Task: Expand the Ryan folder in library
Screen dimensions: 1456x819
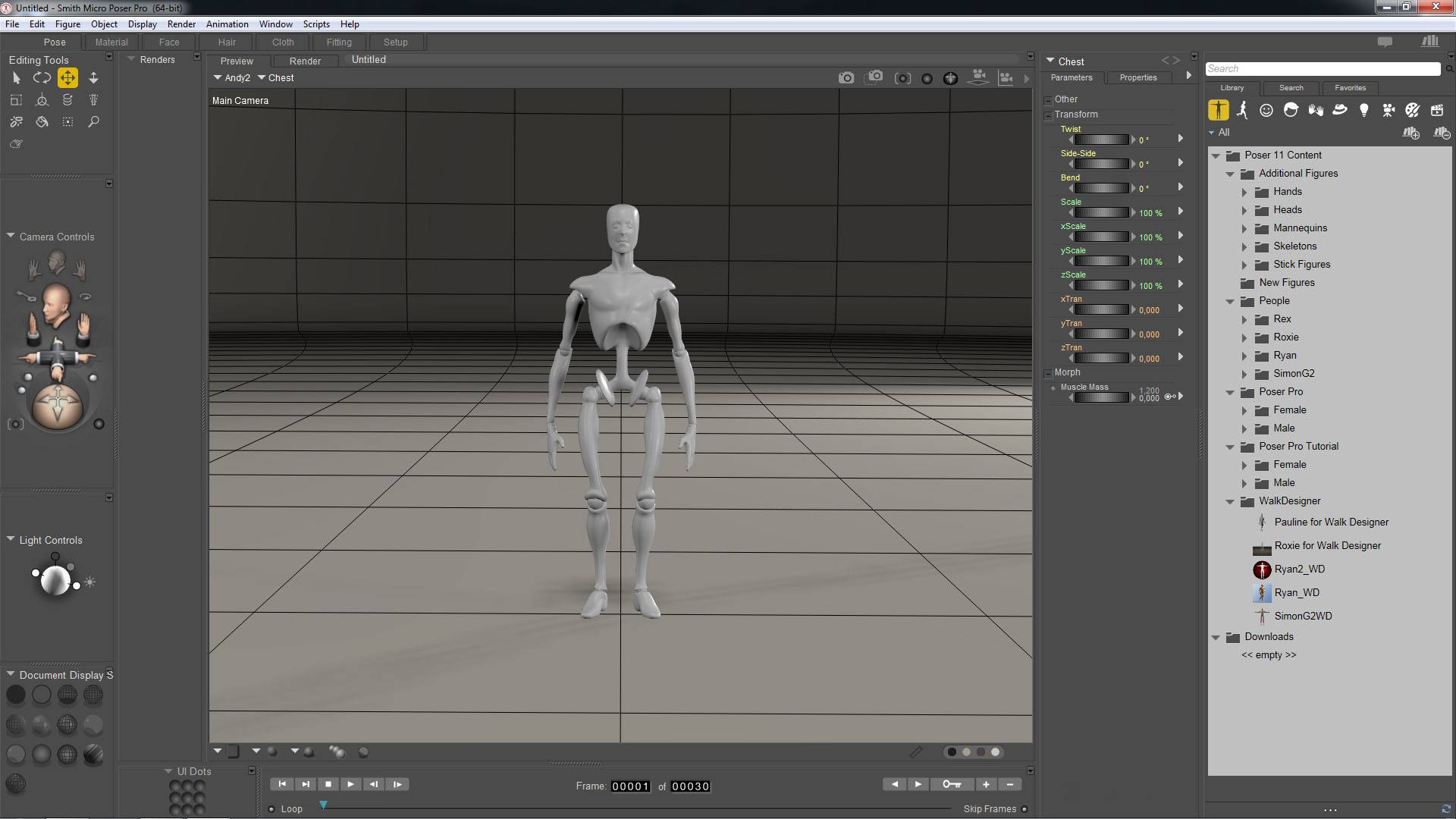Action: (1244, 356)
